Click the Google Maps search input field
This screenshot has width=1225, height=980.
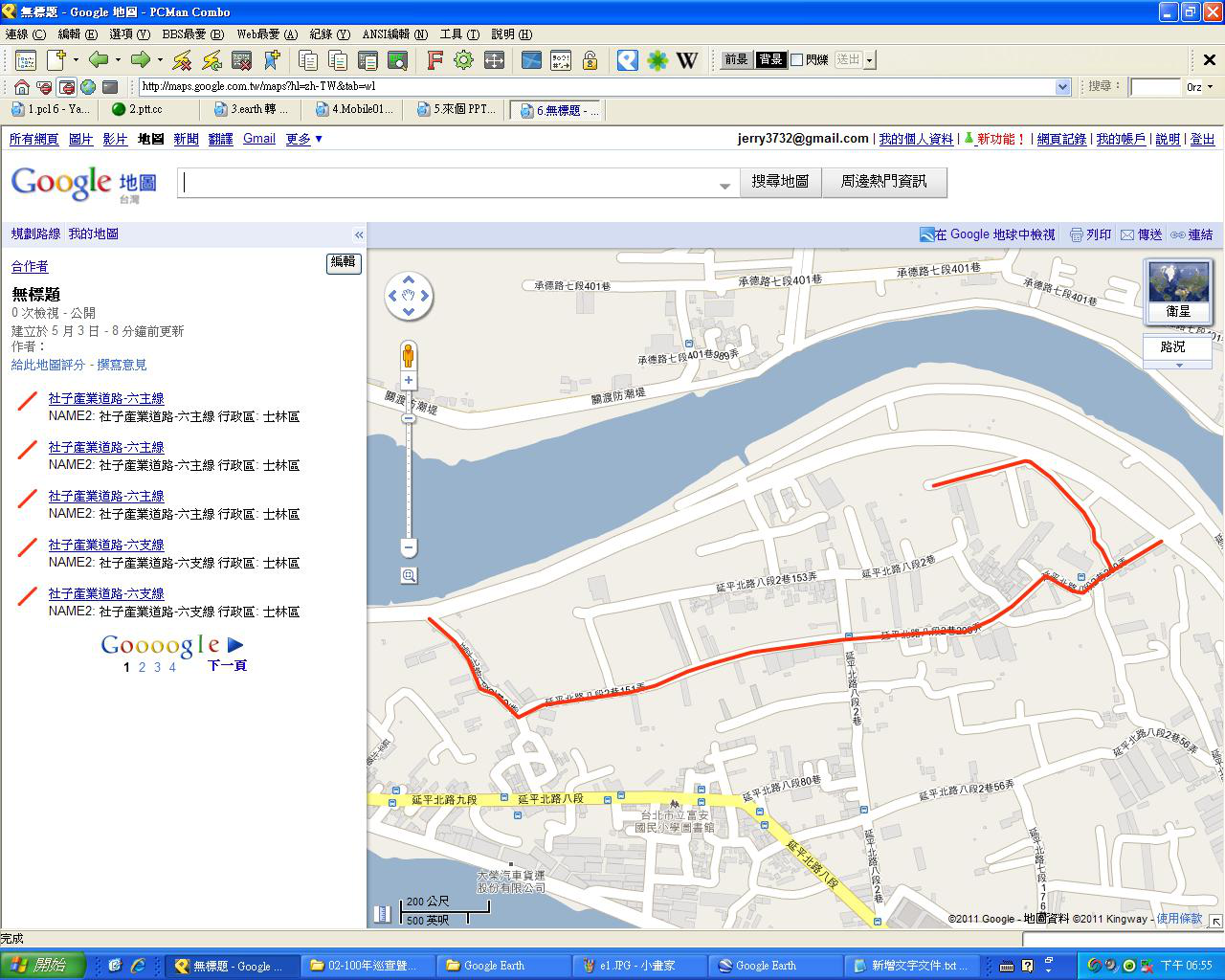458,182
